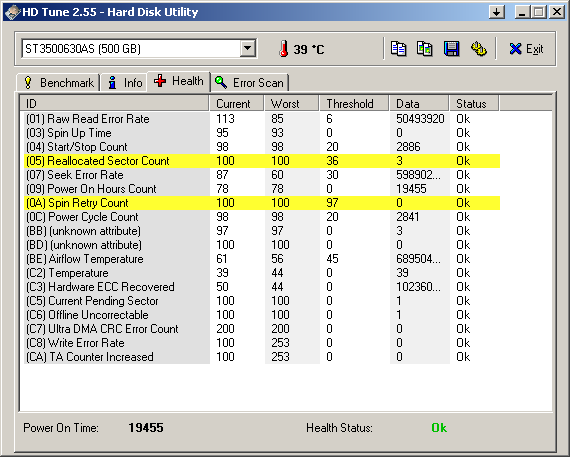Click the HD Tune title bar app icon

pos(12,12)
